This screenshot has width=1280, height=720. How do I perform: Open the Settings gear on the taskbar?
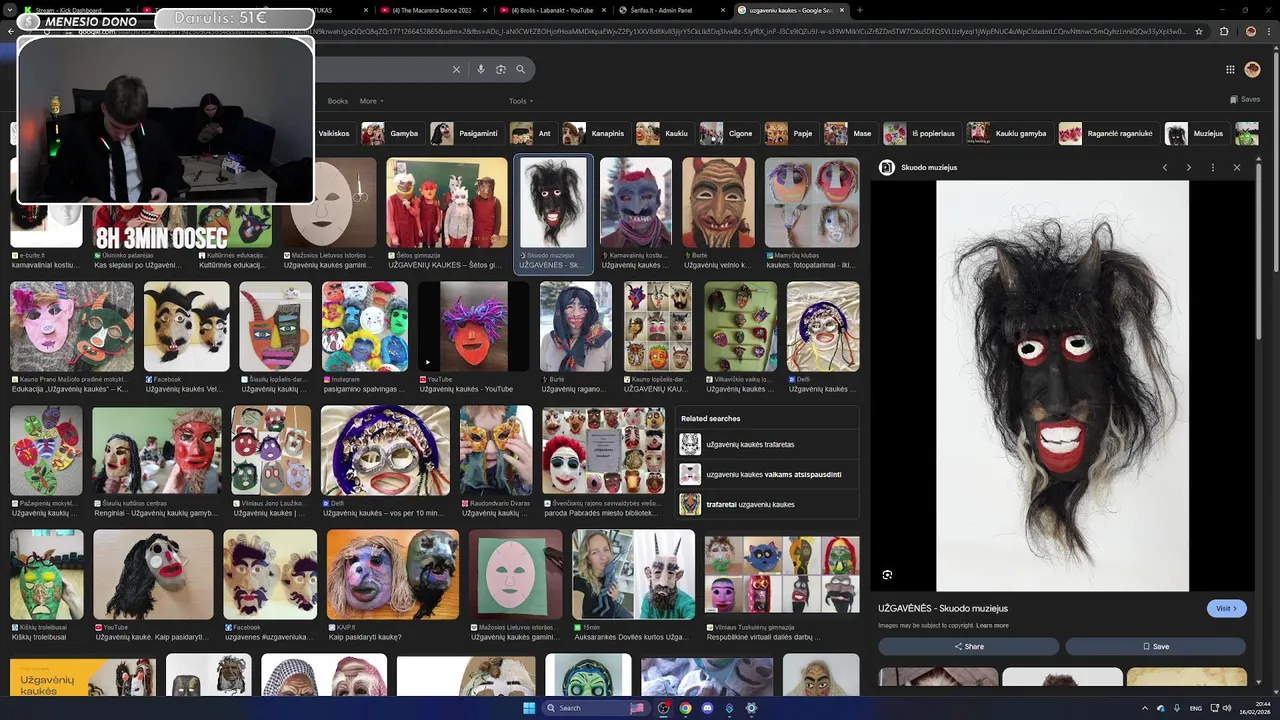point(751,708)
